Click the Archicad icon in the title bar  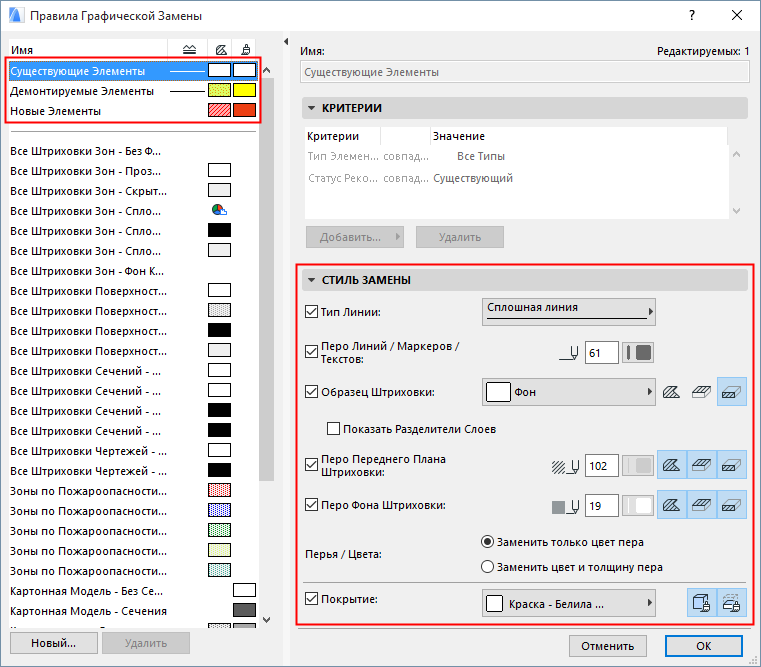[x=16, y=15]
